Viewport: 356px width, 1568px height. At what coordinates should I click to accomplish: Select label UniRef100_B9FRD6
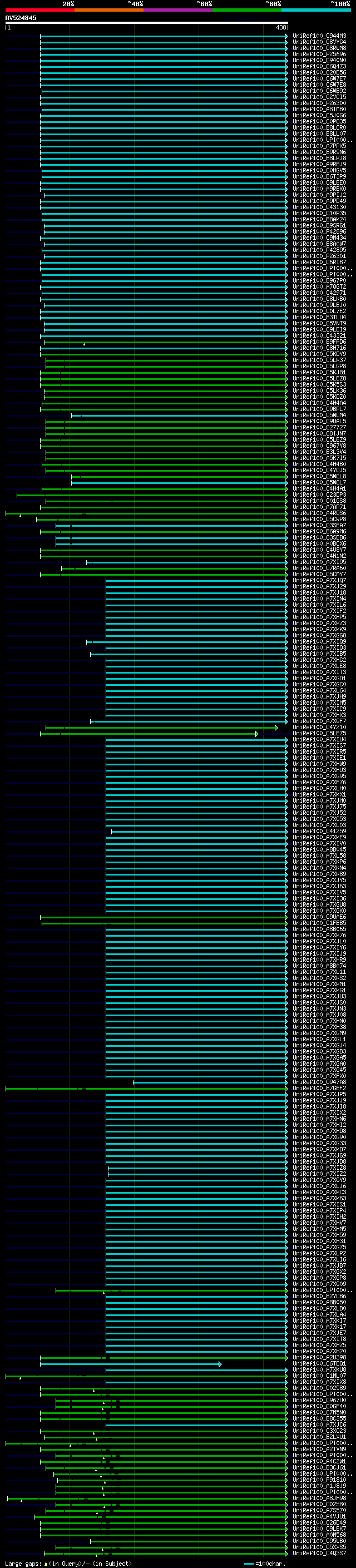pos(319,342)
